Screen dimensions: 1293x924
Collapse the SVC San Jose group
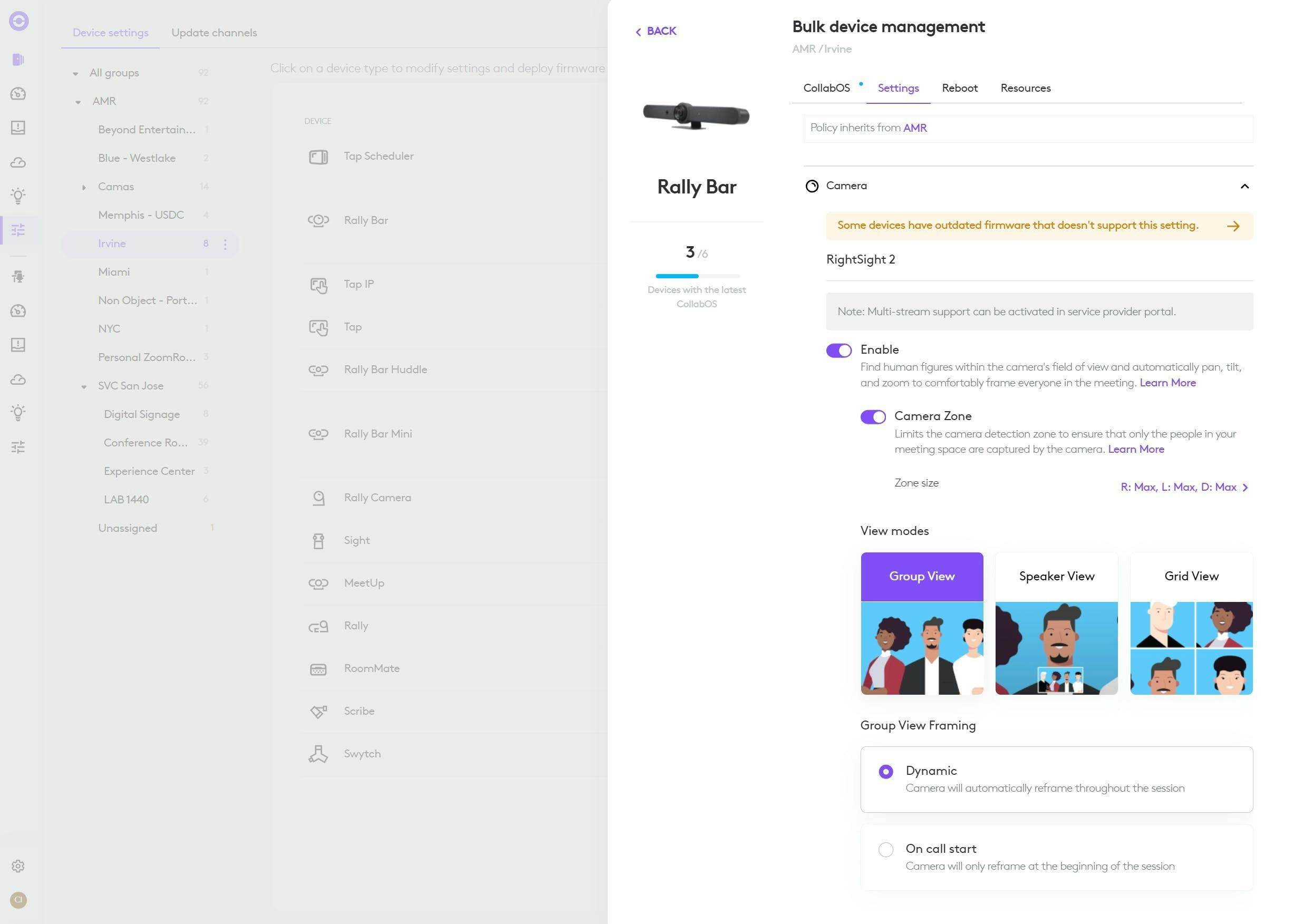pos(84,386)
